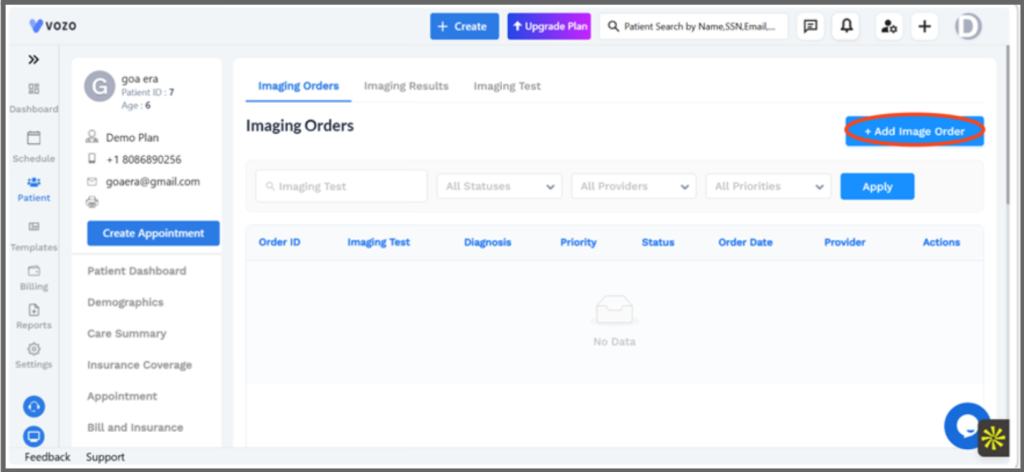Open the Dashboard sidebar icon
The image size is (1024, 472).
pyautogui.click(x=33, y=89)
